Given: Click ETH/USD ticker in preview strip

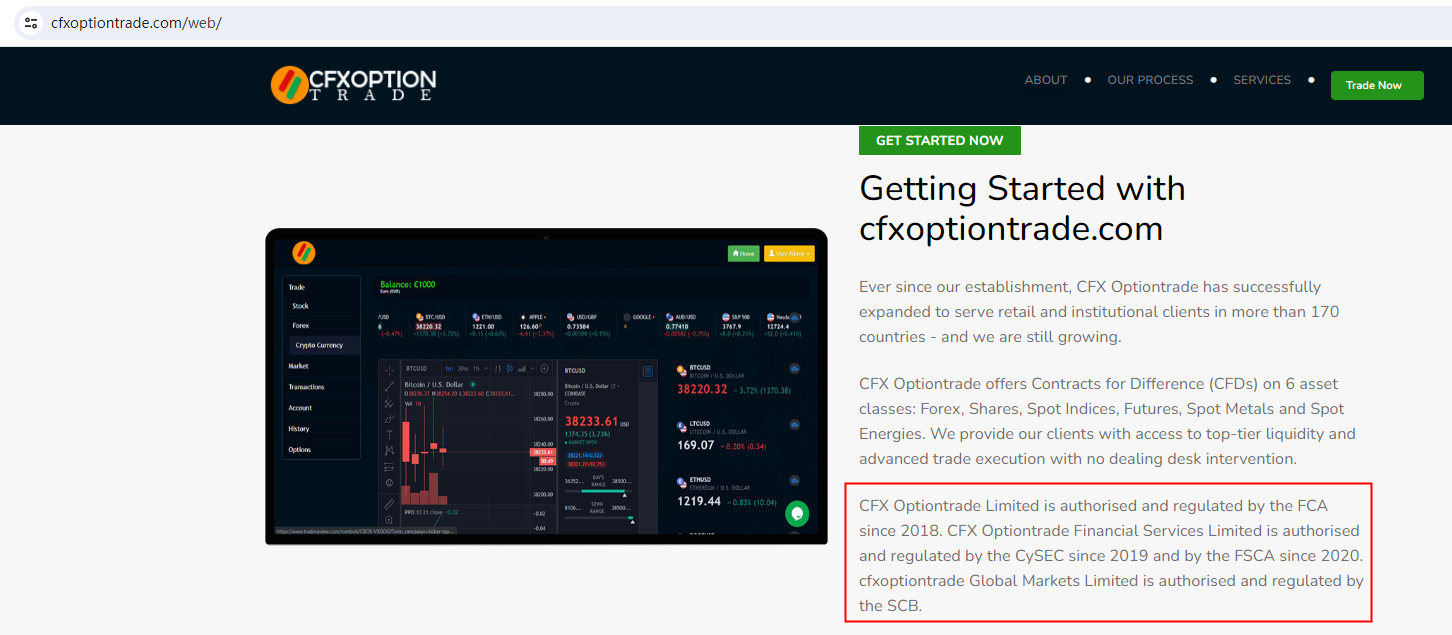Looking at the screenshot, I should [x=486, y=325].
